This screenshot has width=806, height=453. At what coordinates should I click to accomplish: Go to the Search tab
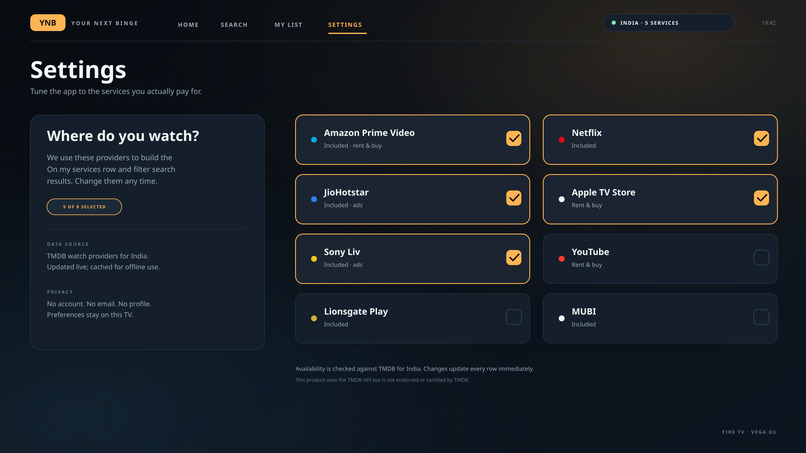click(234, 25)
